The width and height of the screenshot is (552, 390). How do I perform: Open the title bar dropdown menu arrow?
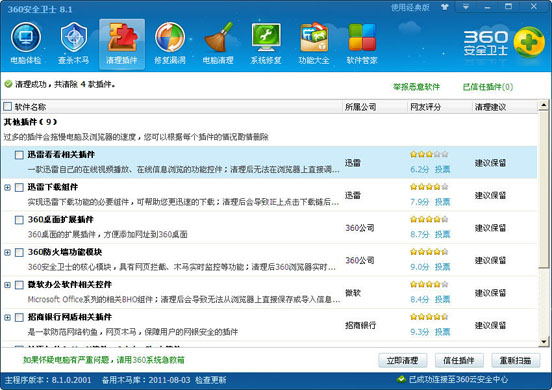coord(465,7)
